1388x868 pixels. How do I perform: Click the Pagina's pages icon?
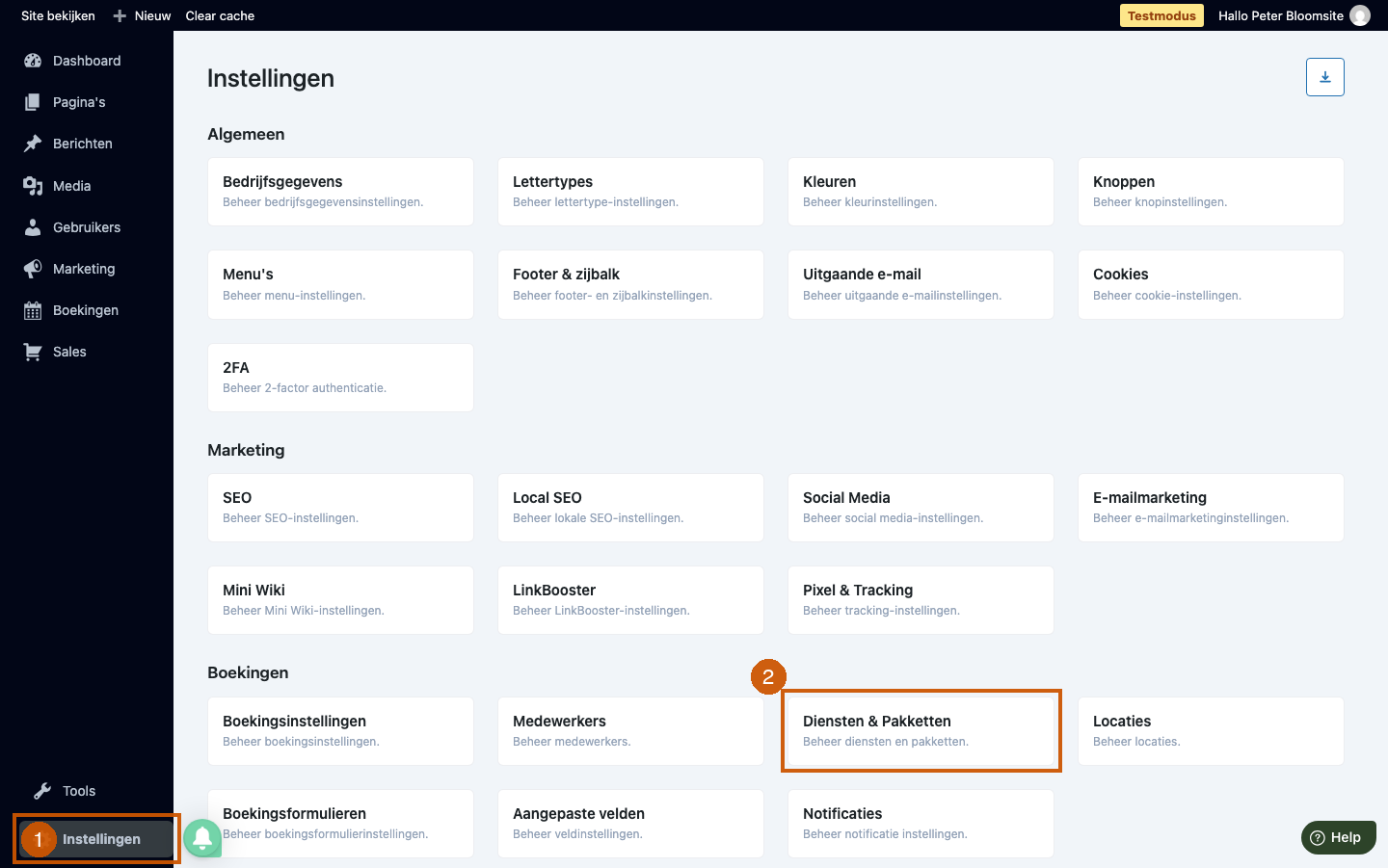33,102
